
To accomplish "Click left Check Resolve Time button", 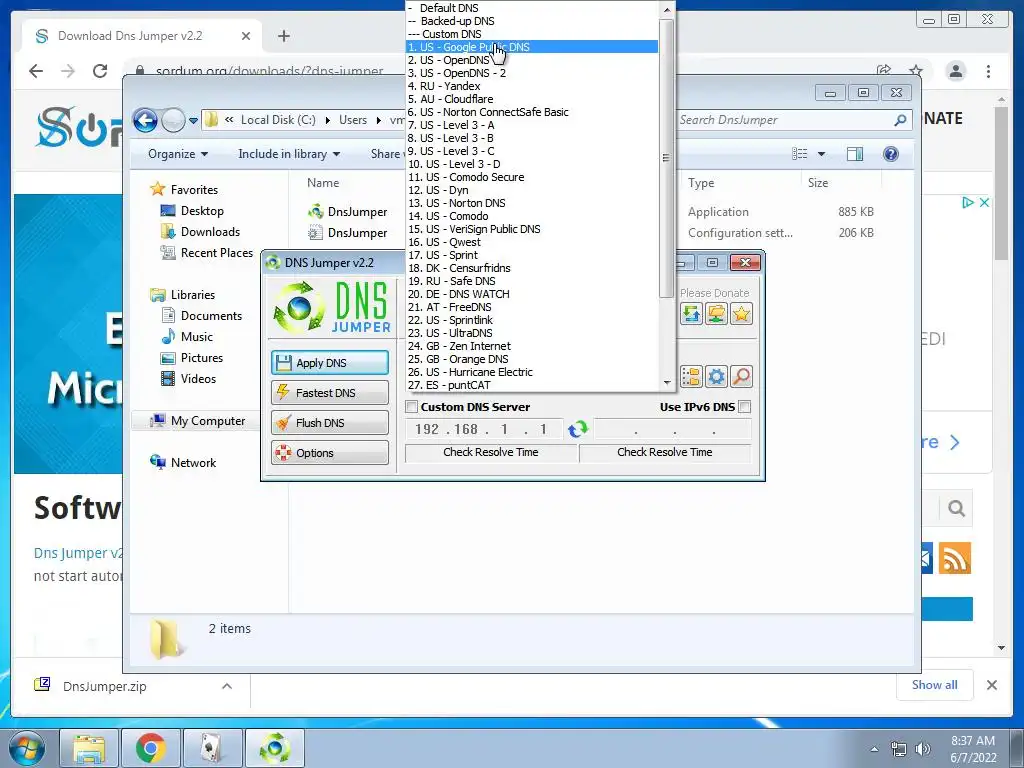I will tap(491, 452).
